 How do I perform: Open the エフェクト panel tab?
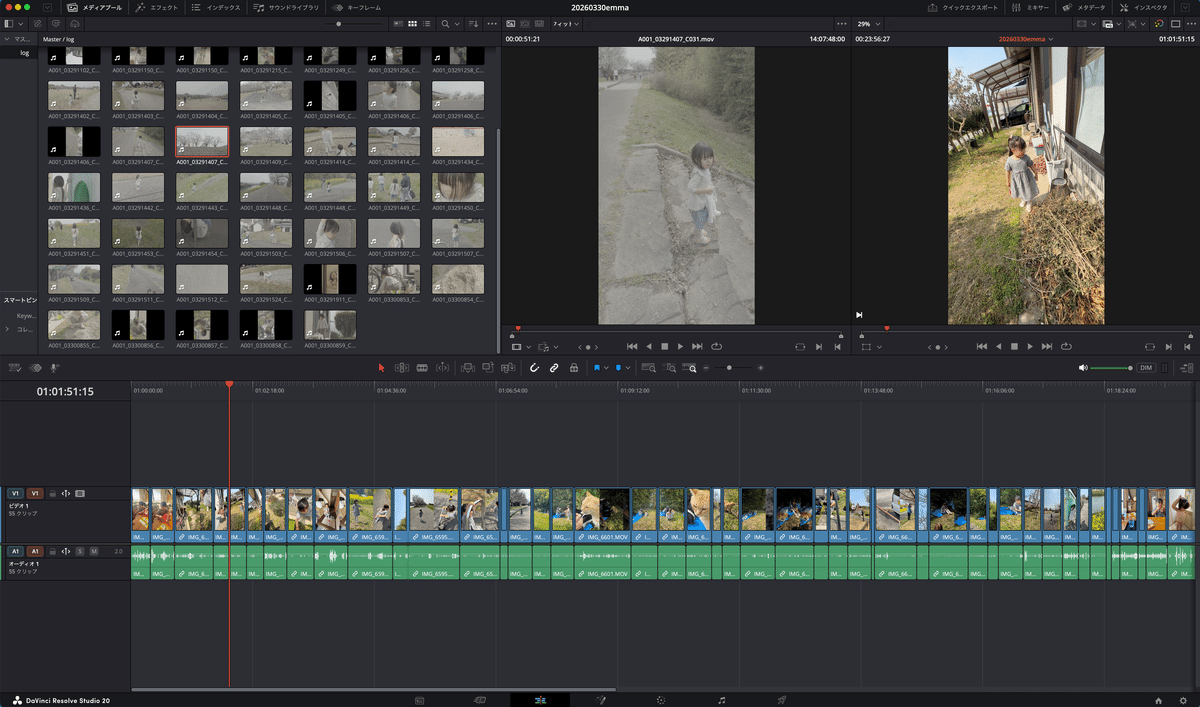click(157, 7)
